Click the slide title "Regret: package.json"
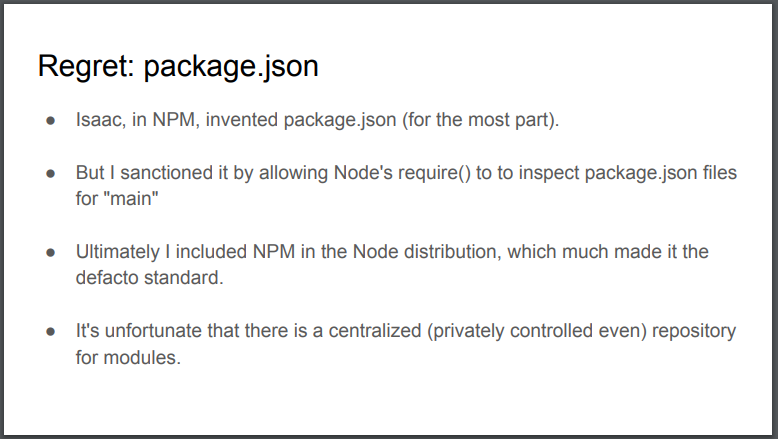 click(x=178, y=66)
